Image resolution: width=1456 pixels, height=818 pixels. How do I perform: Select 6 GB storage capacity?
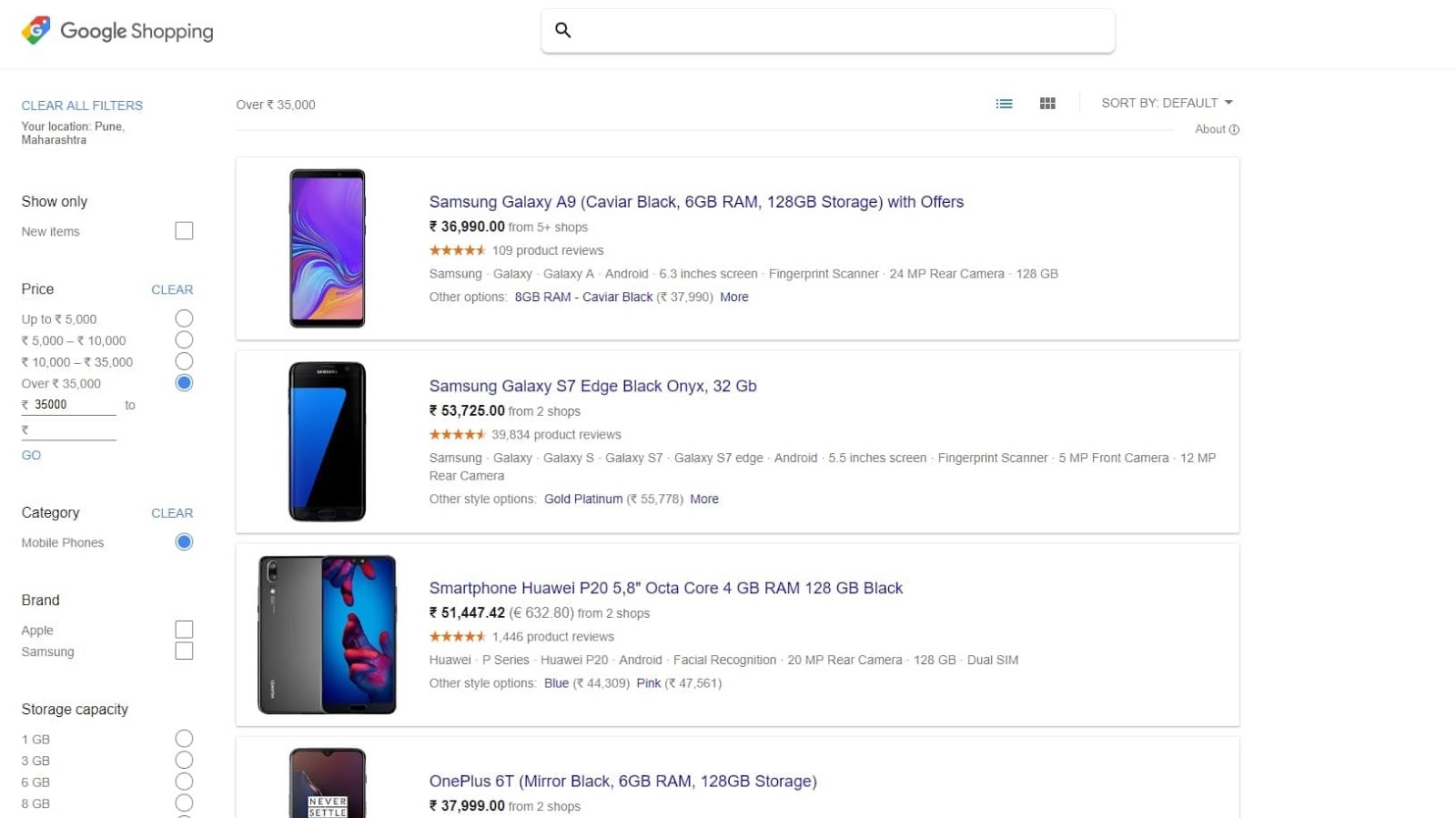[x=184, y=782]
